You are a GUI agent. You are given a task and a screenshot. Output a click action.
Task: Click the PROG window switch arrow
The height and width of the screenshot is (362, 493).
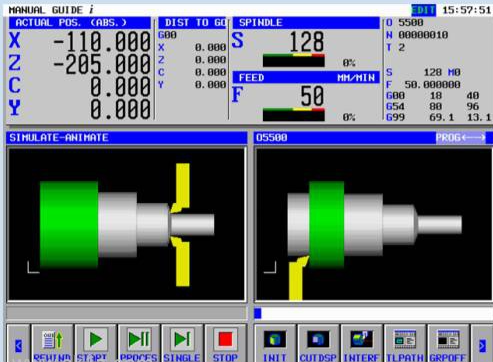[461, 138]
